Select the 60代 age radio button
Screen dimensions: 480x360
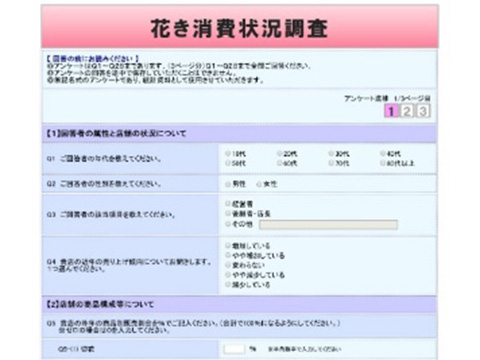tap(280, 163)
